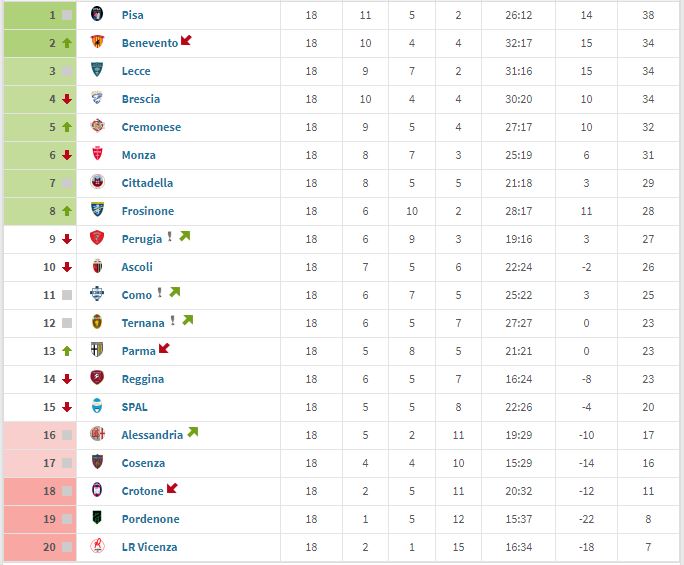This screenshot has width=684, height=565.
Task: Click position 20 red relegation cell
Action: pos(40,547)
